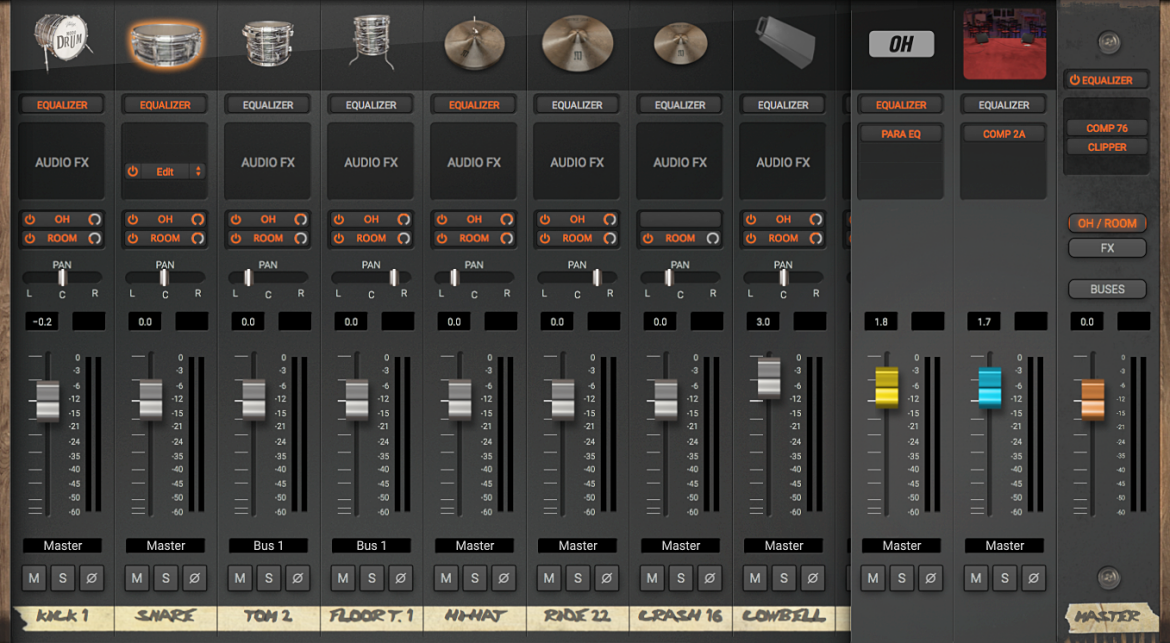Image resolution: width=1170 pixels, height=643 pixels.
Task: Adjust Tom 2 OH send knob
Action: click(x=301, y=219)
